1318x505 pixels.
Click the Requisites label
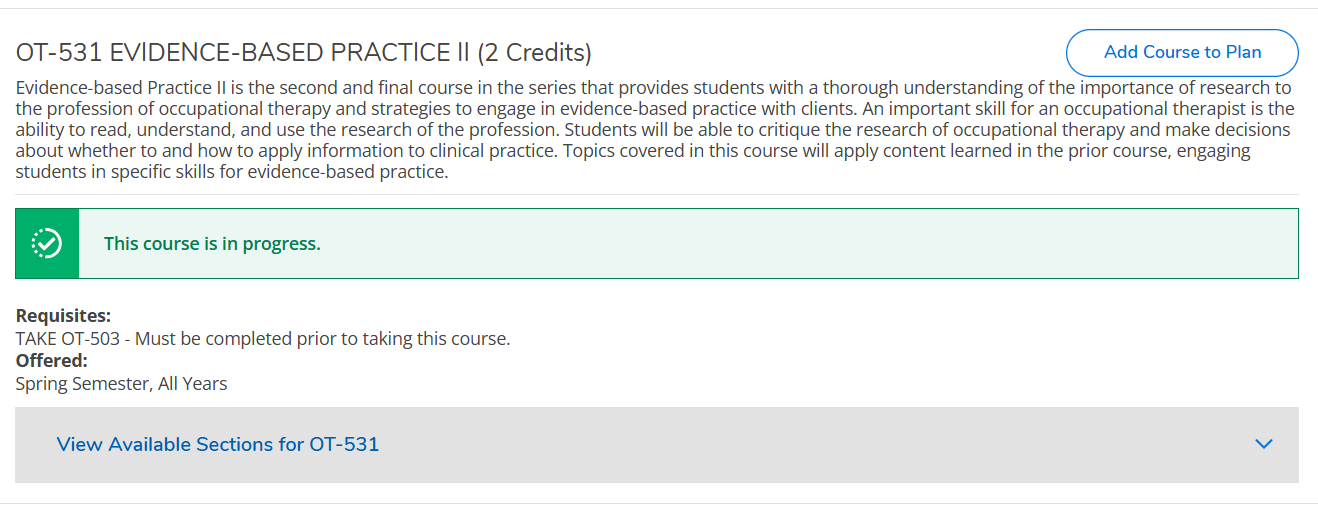click(x=63, y=316)
